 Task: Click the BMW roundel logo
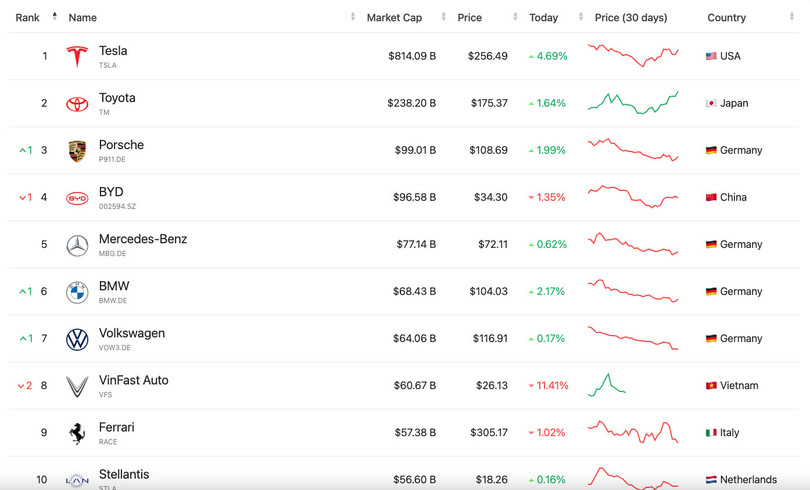(x=77, y=292)
